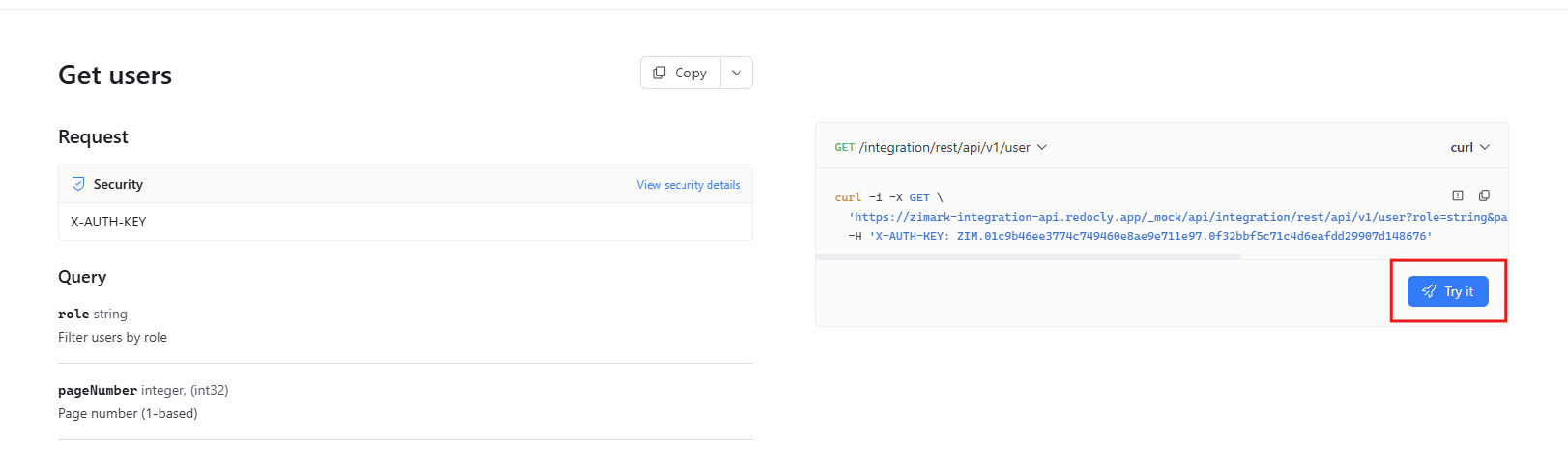Open the curl language dropdown
Screen dimensions: 1568x450
pyautogui.click(x=1469, y=147)
